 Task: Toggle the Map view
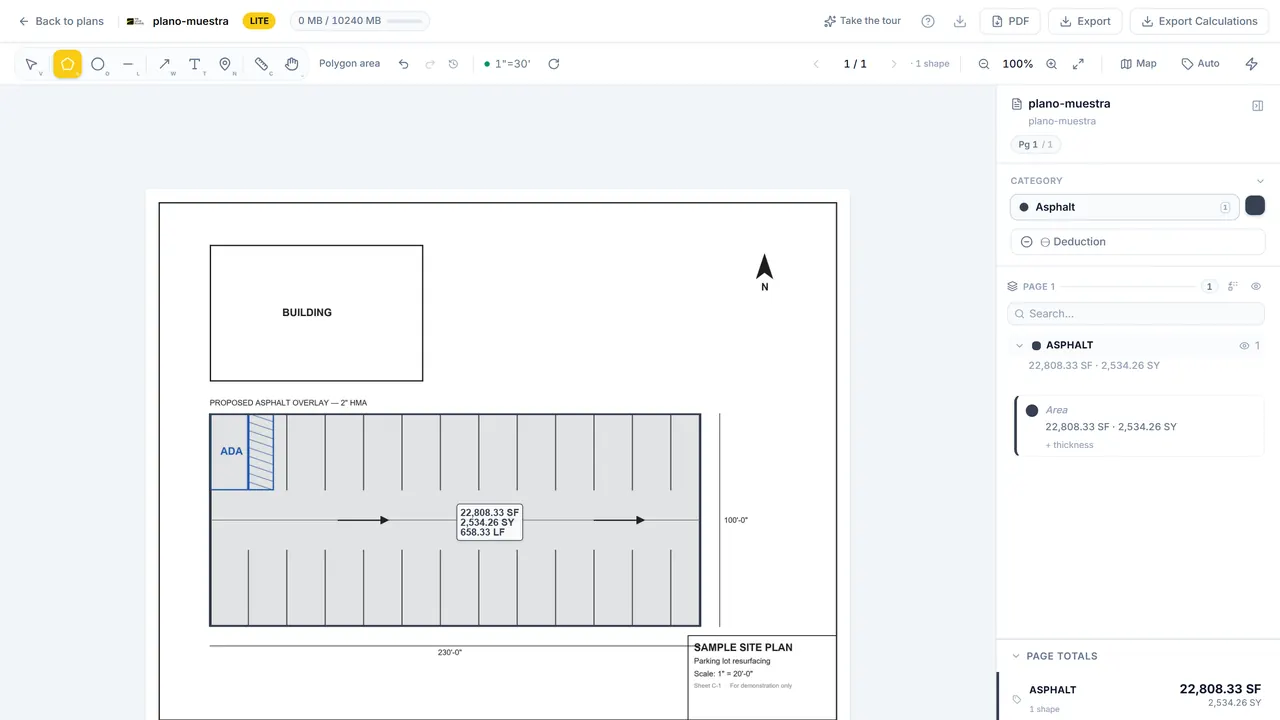[x=1138, y=64]
